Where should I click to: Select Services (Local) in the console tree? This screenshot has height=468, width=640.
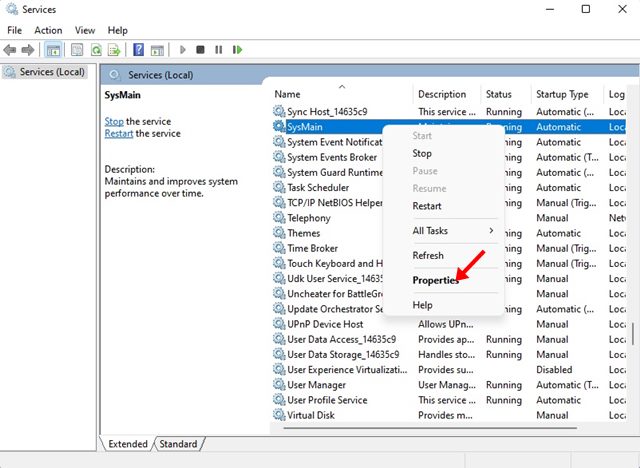pos(45,72)
